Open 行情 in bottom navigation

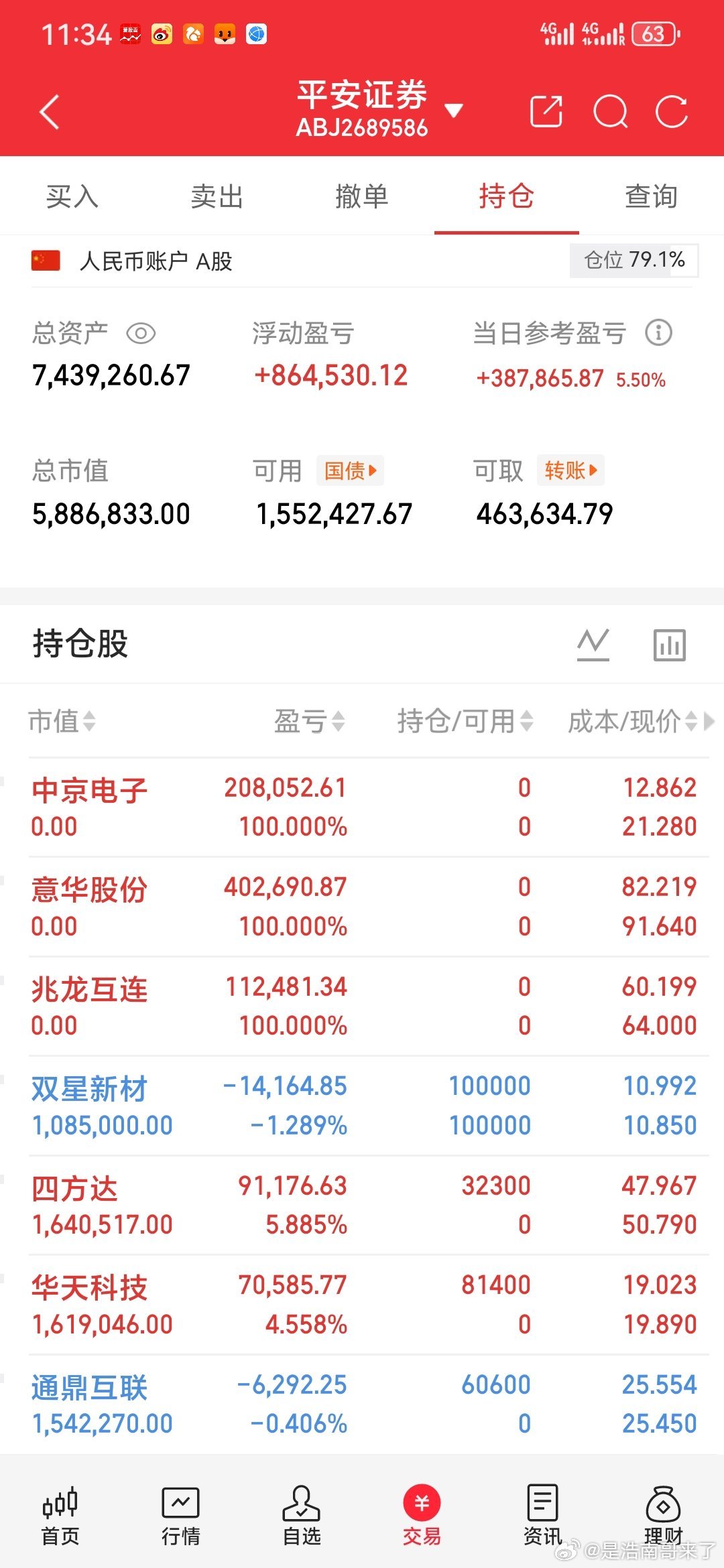(181, 1516)
